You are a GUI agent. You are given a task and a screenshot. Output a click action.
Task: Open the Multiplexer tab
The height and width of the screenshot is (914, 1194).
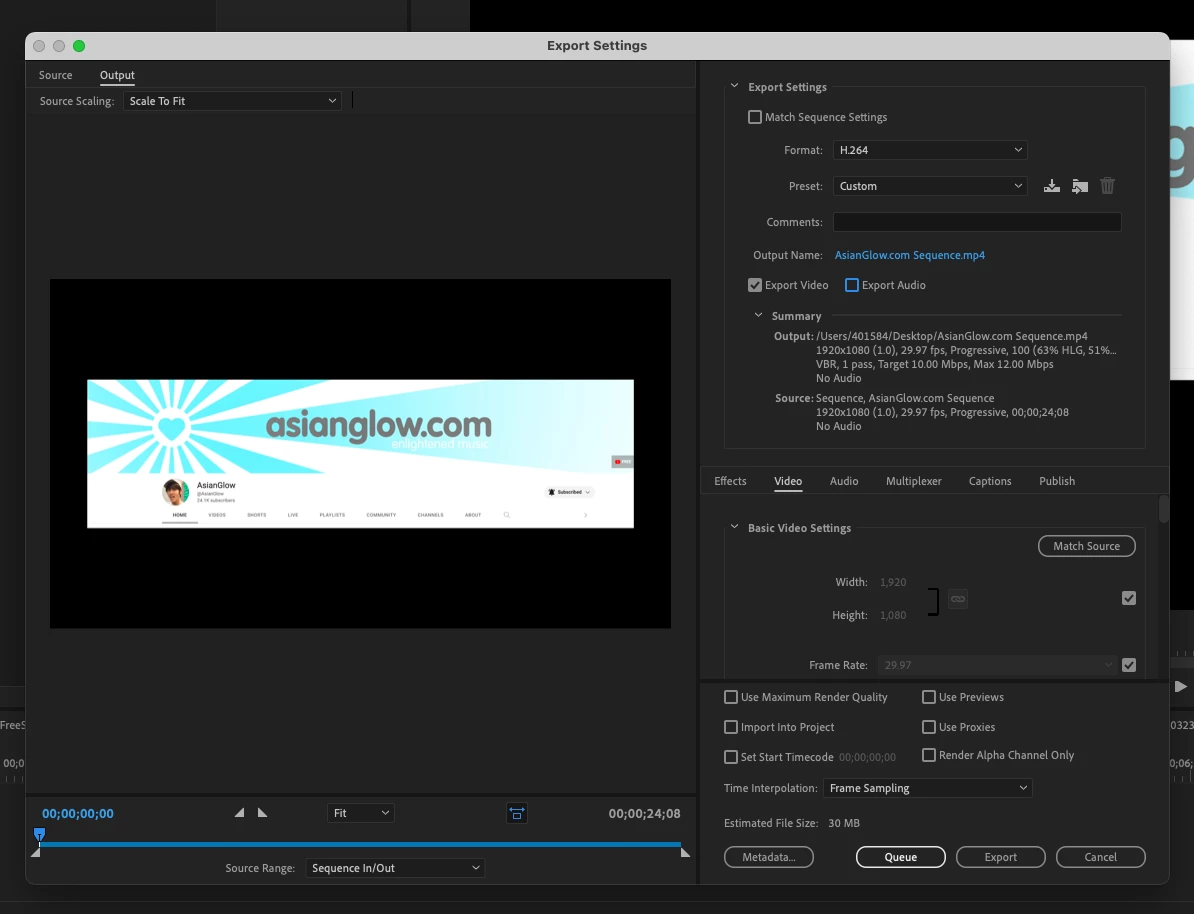914,481
